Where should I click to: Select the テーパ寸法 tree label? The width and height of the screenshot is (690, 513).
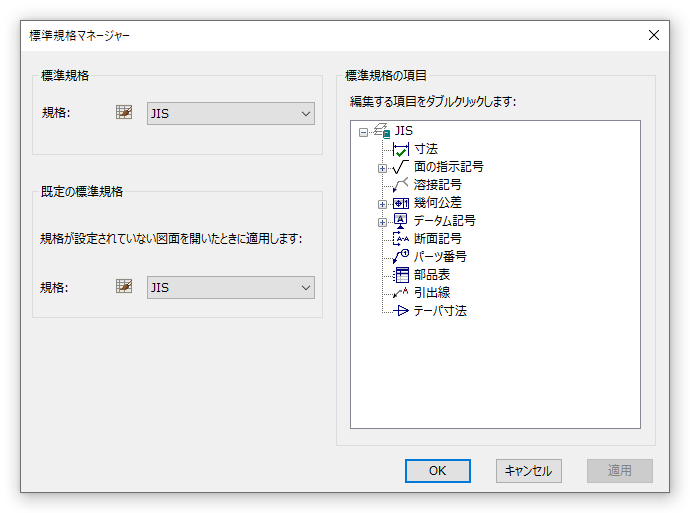click(x=440, y=311)
